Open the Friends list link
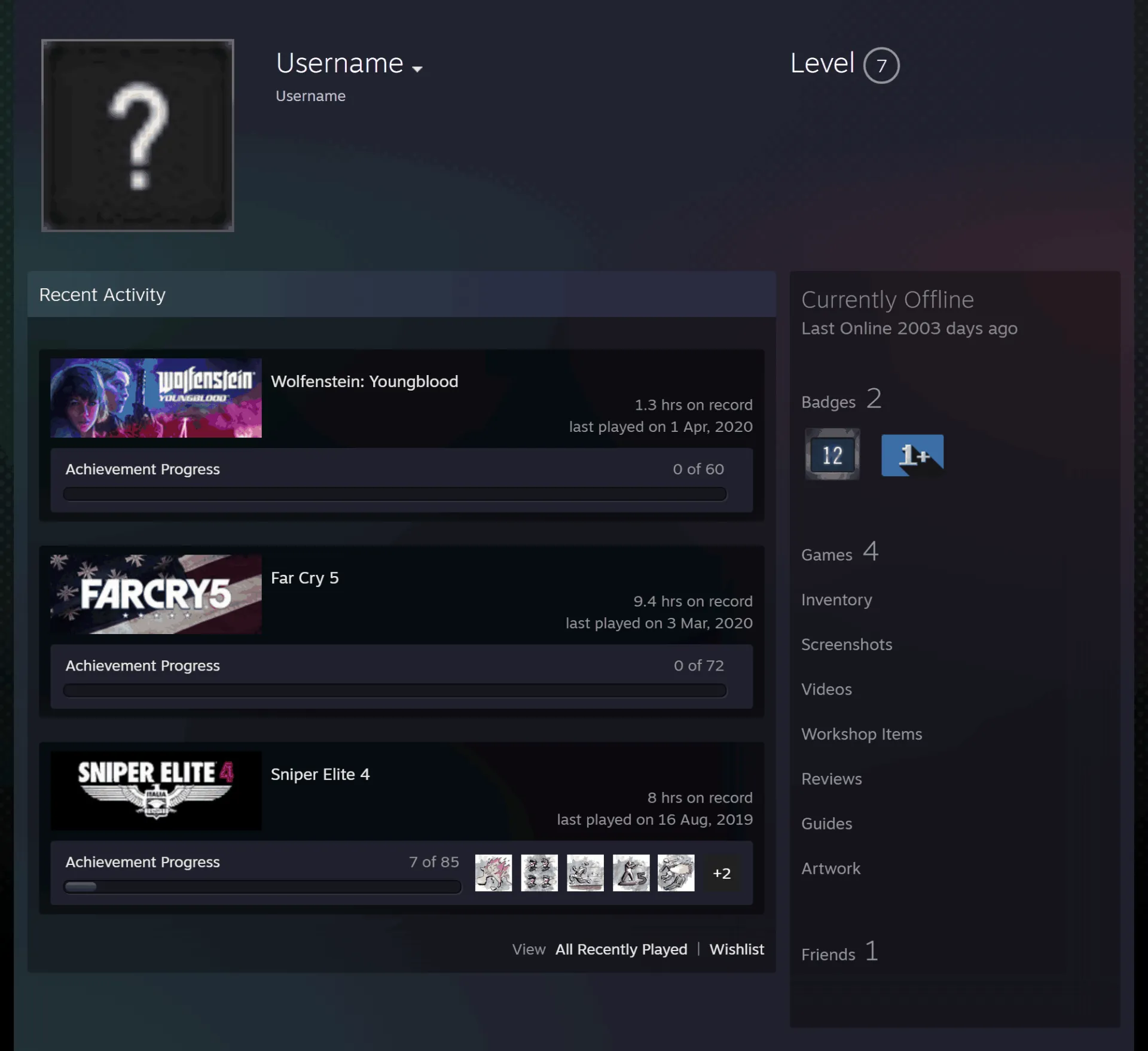 (x=840, y=952)
